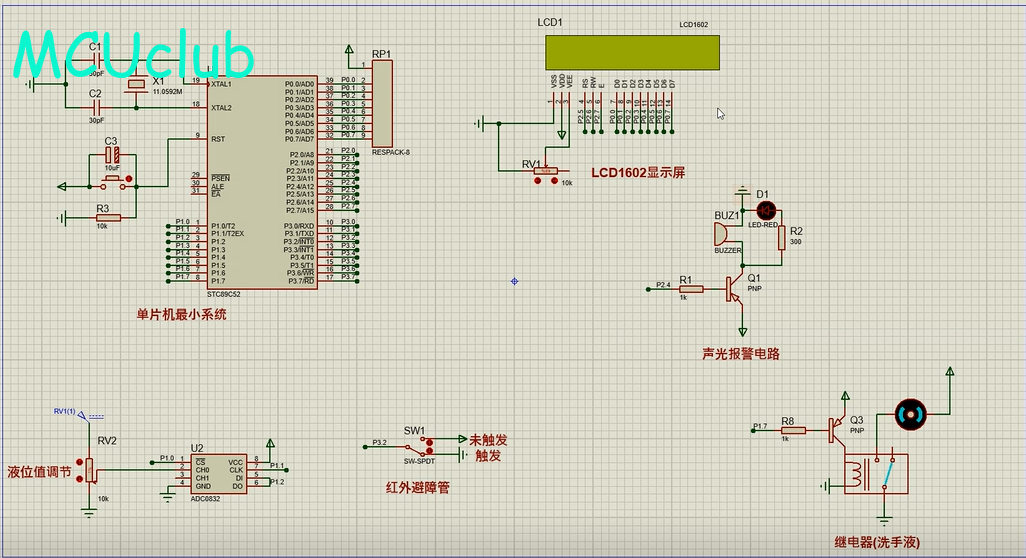
Task: Decrease RV2 with lower red dot
Action: click(x=79, y=477)
